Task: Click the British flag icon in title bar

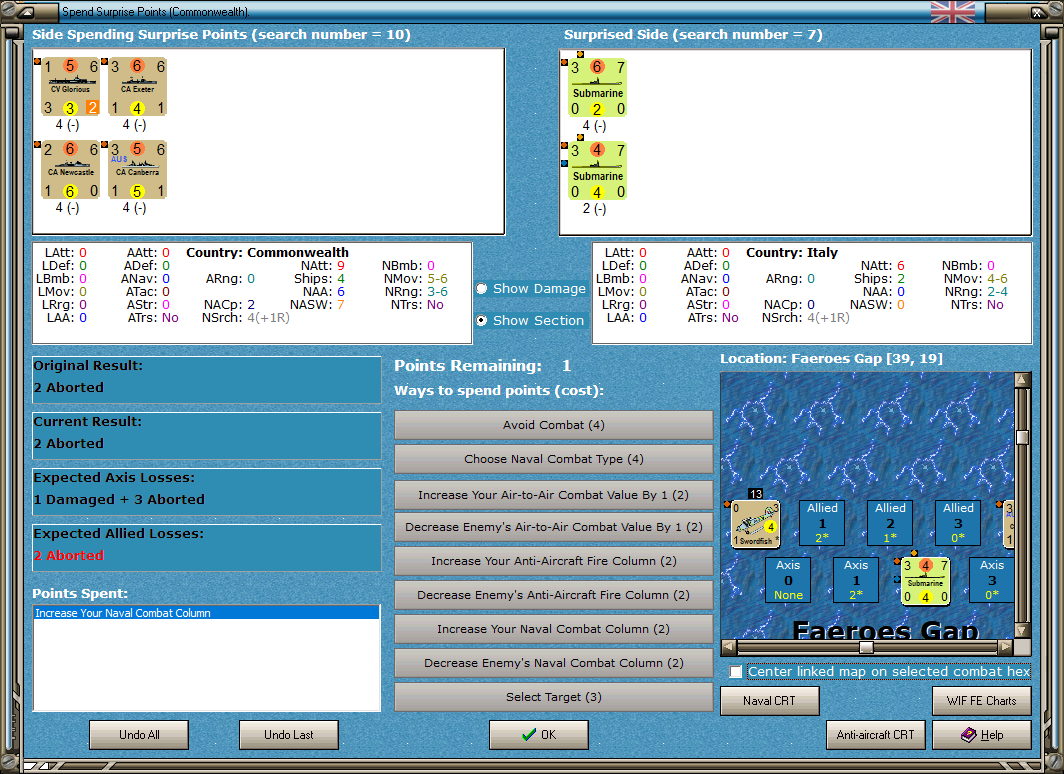Action: pyautogui.click(x=953, y=12)
